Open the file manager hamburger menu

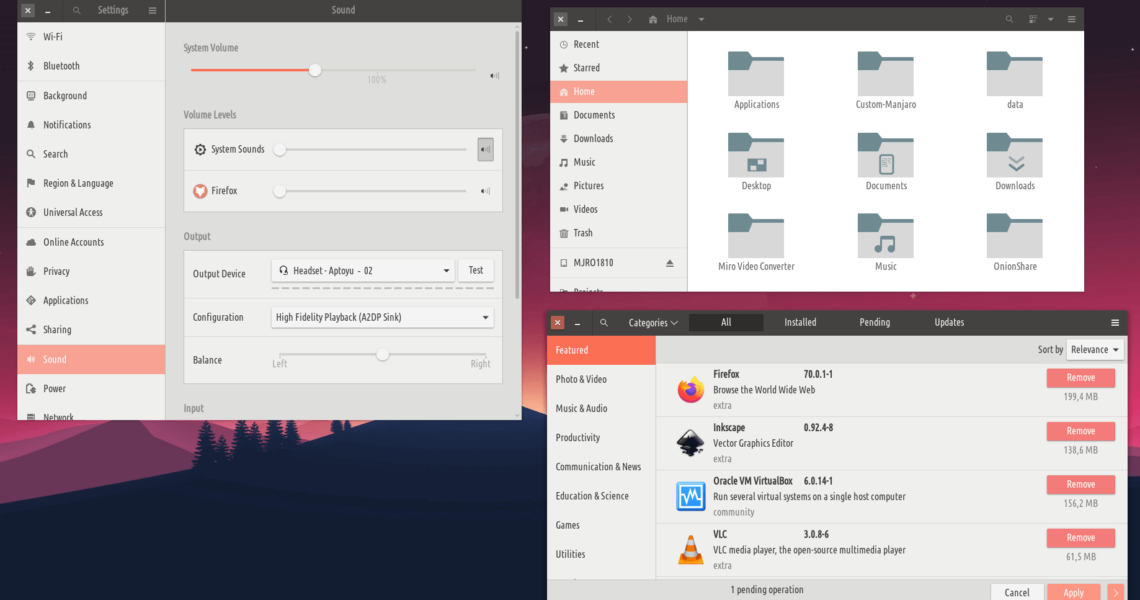click(x=1071, y=19)
